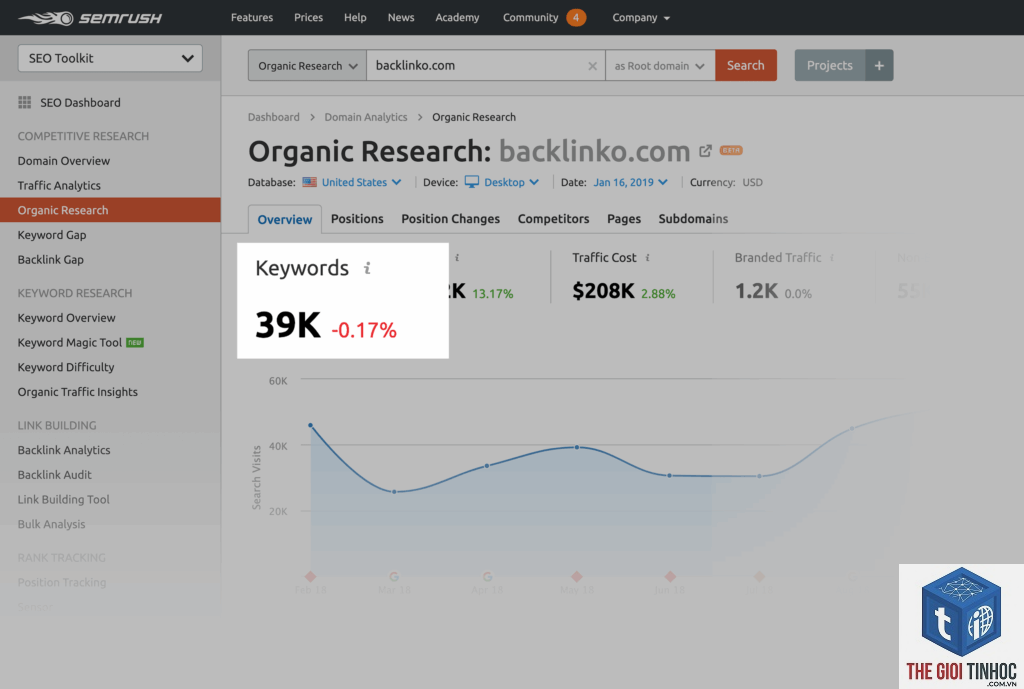1024x689 pixels.
Task: Open Backlink Audit in the sidebar
Action: 55,475
